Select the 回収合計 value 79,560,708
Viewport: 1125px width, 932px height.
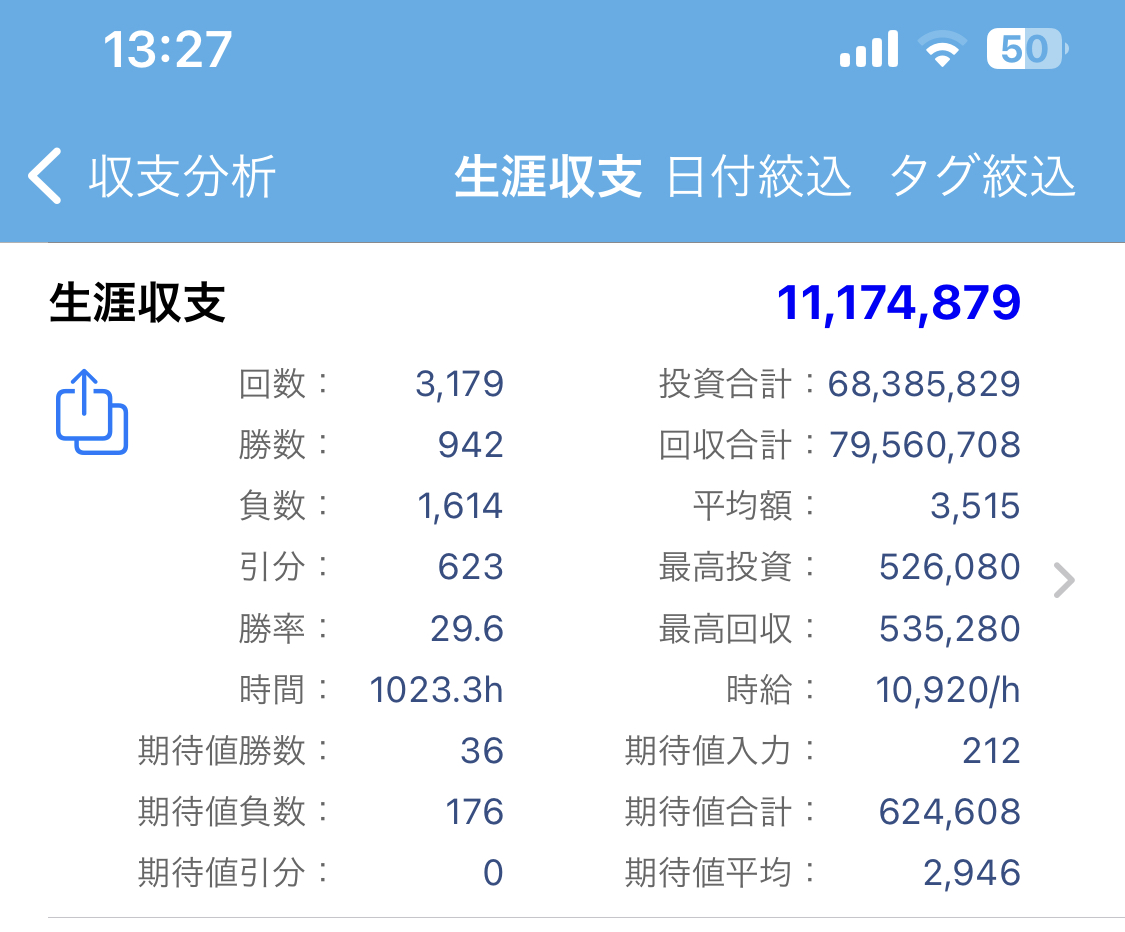click(x=925, y=446)
